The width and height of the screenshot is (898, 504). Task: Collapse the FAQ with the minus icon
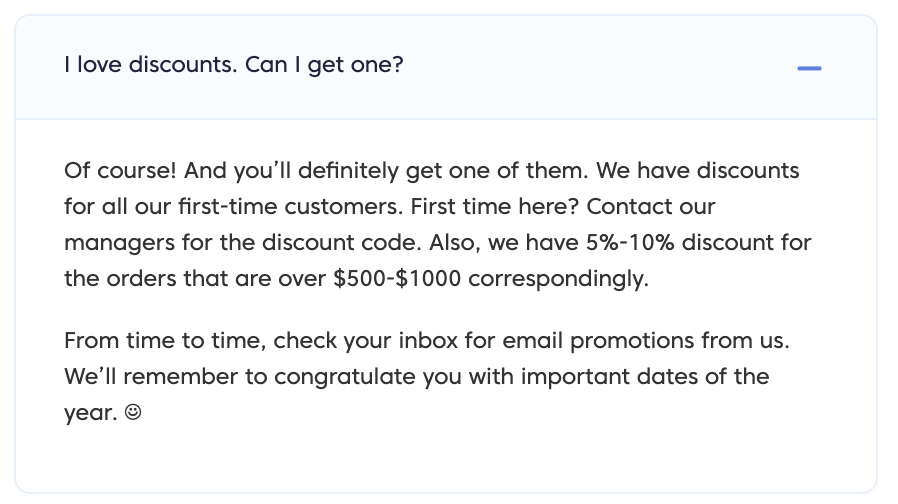click(x=809, y=68)
